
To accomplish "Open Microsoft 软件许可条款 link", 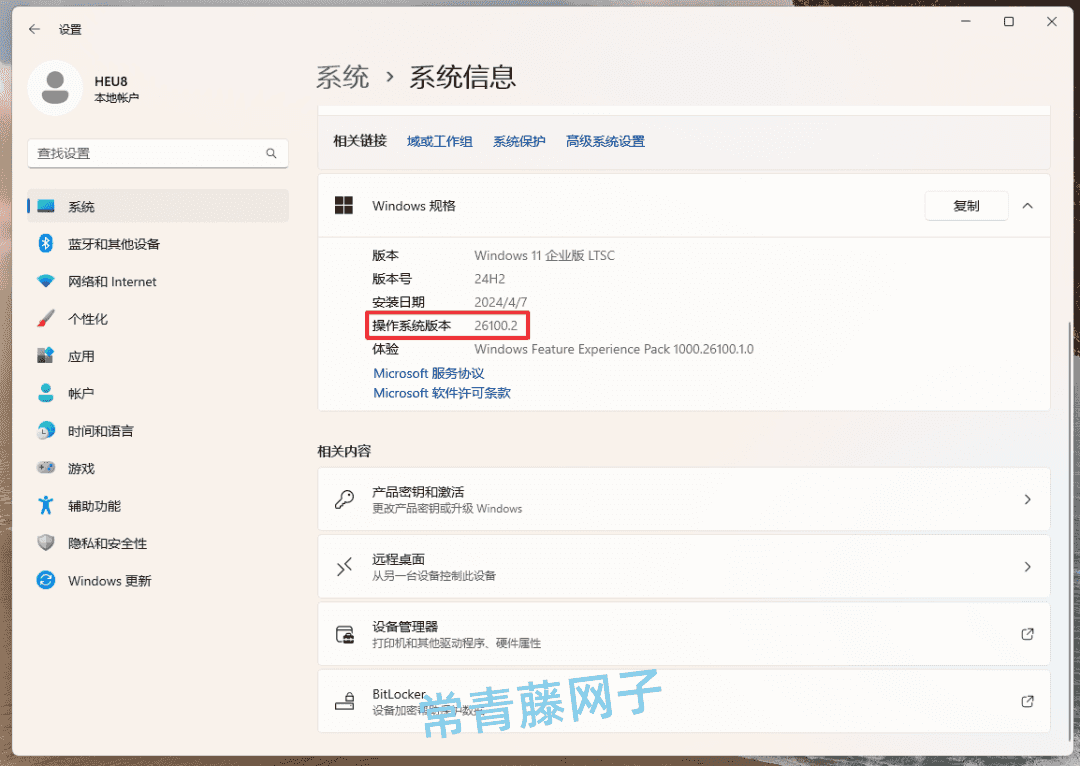I will pos(442,393).
